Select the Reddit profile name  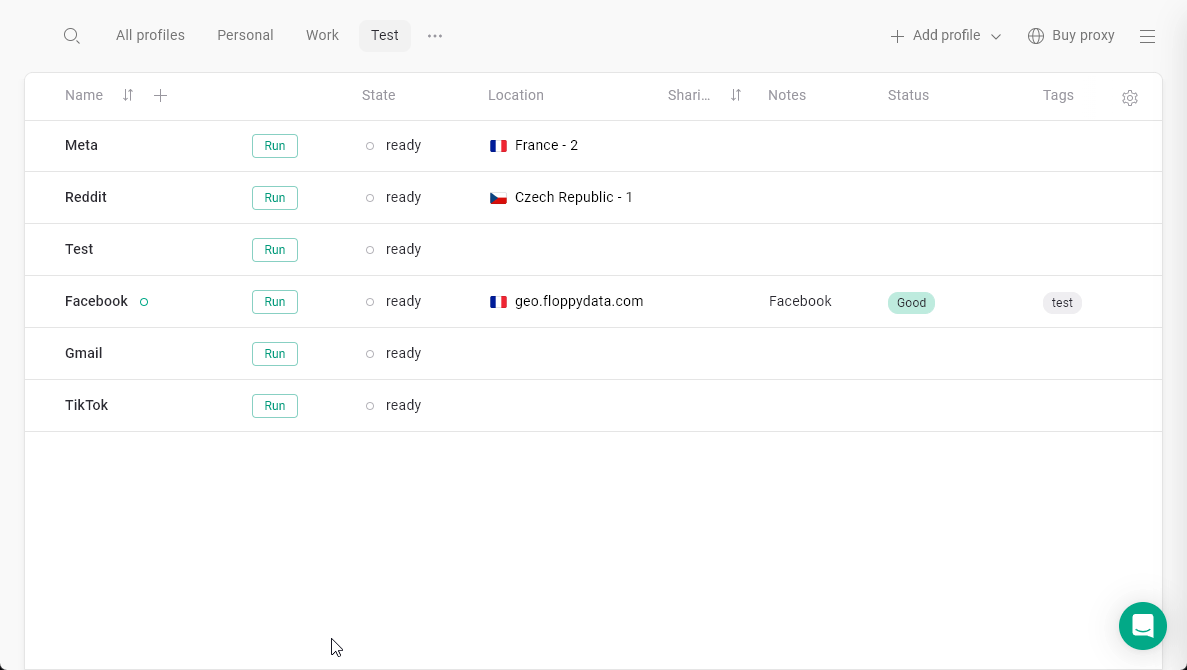click(86, 197)
